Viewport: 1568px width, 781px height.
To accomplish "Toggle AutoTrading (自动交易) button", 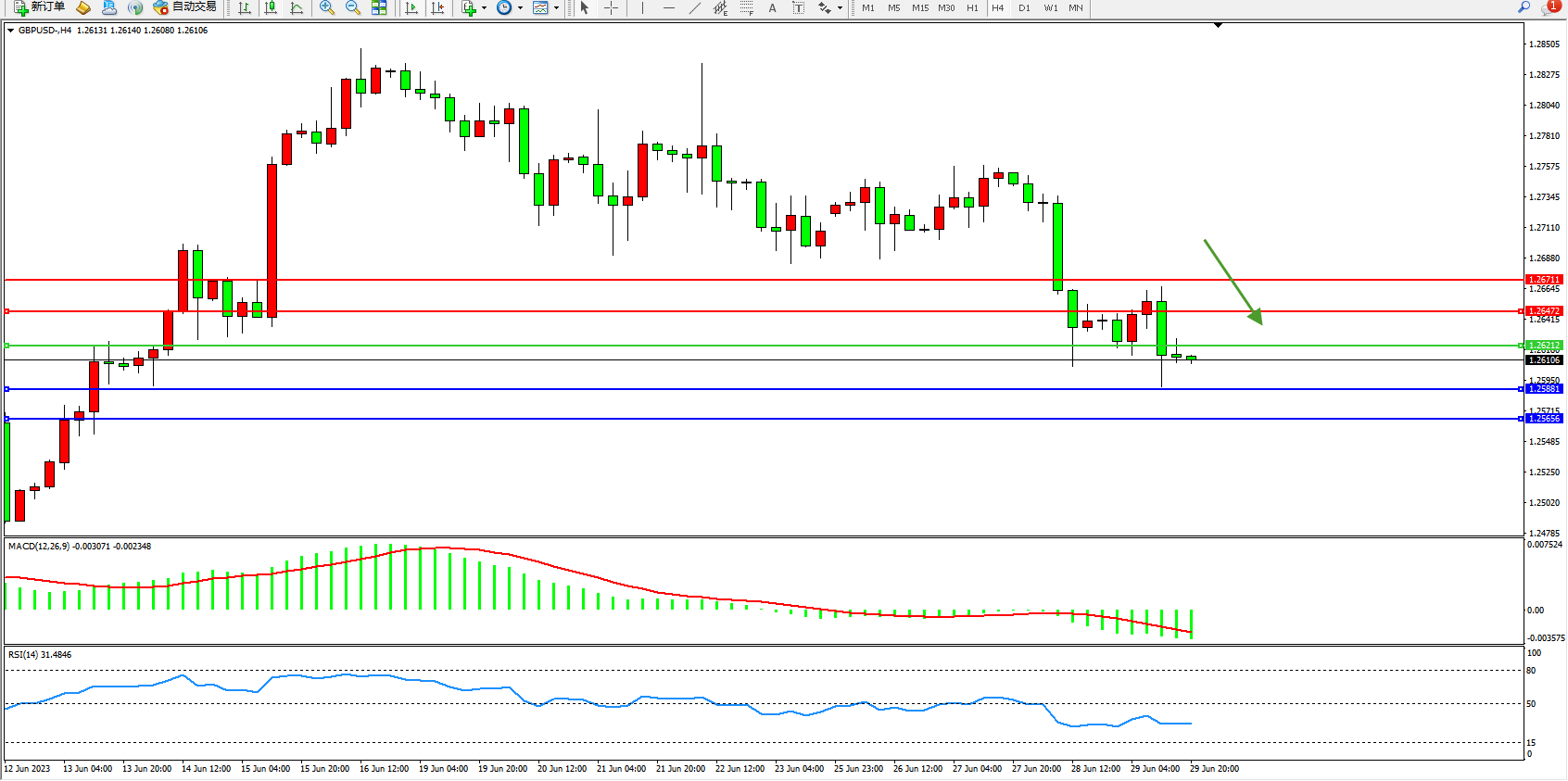I will [185, 7].
